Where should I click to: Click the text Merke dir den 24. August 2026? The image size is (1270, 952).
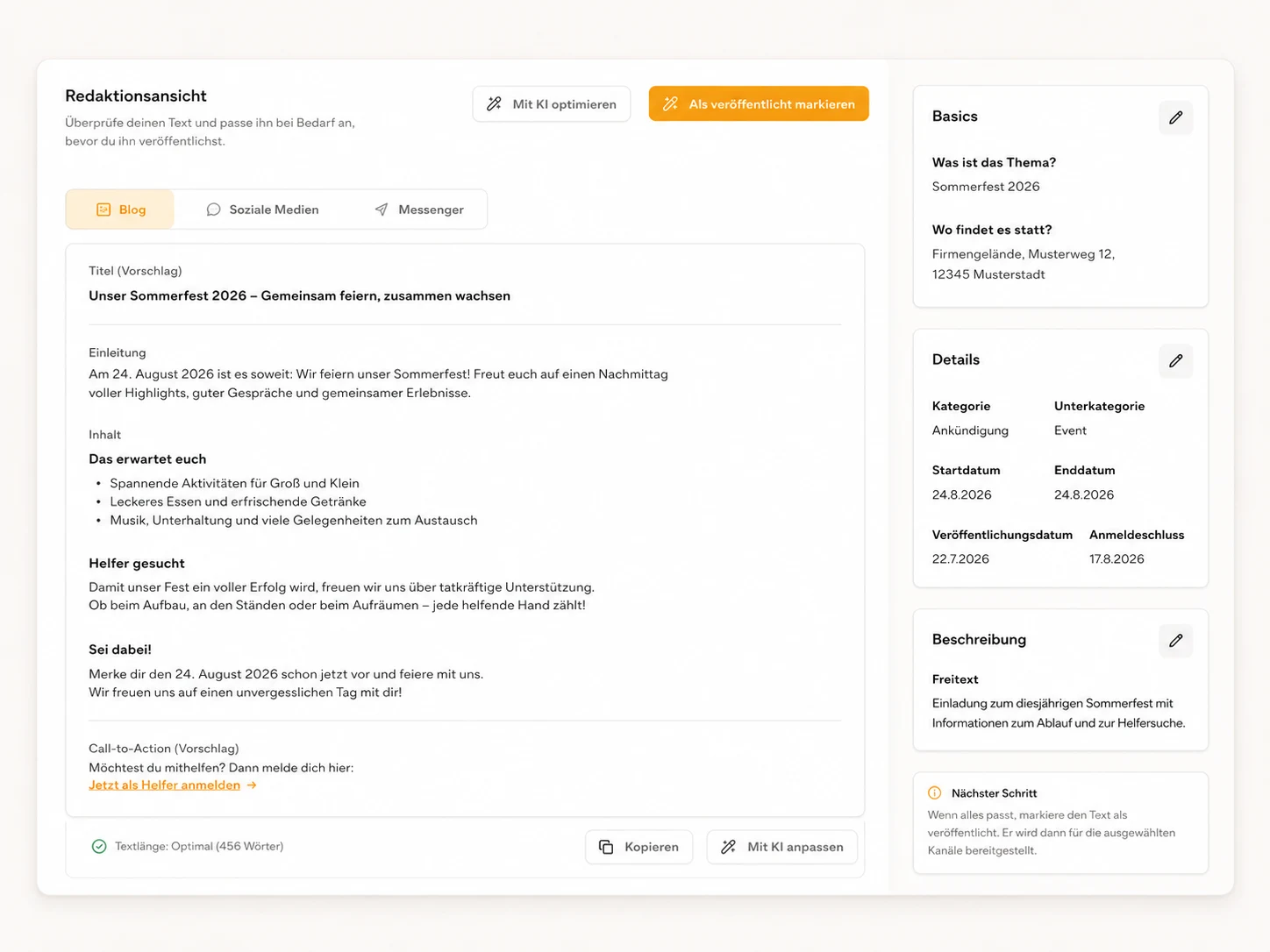pos(286,674)
